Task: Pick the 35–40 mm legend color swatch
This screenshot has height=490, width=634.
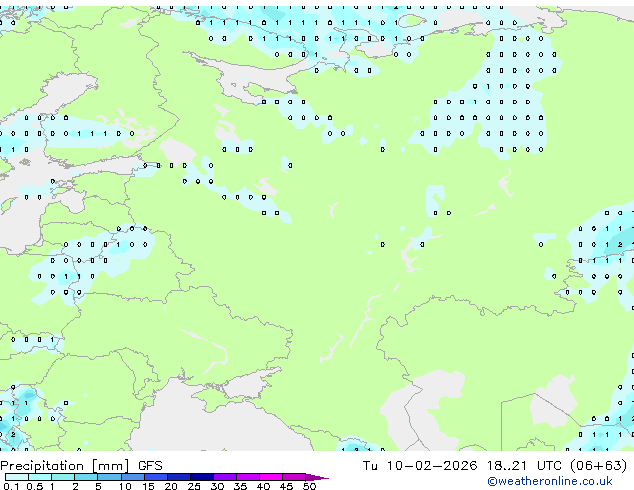Action: (248, 477)
